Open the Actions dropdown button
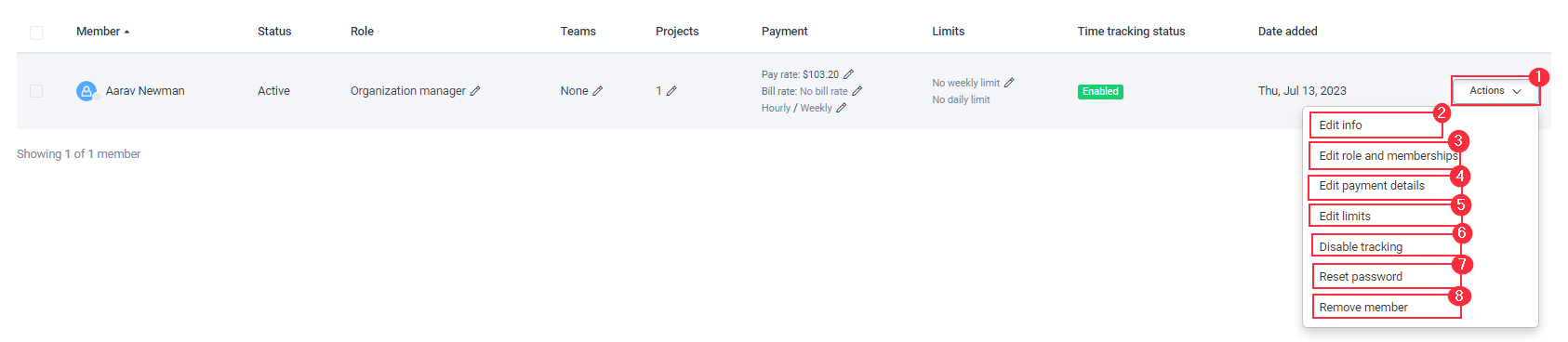 point(1495,91)
